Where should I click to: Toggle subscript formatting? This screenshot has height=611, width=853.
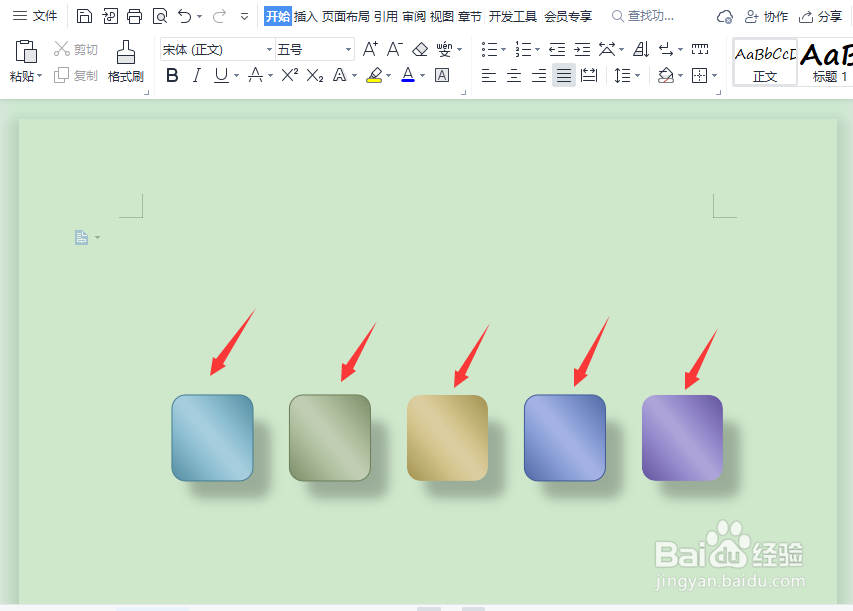(x=314, y=75)
